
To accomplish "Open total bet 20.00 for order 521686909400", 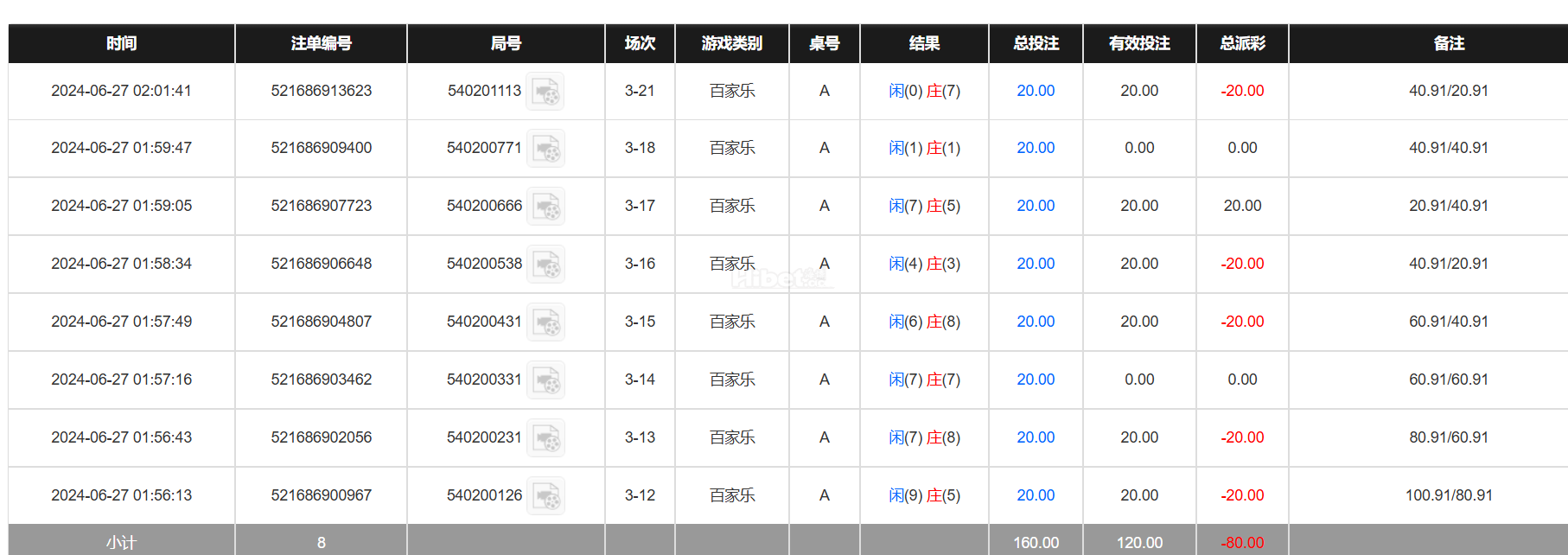I will [1036, 148].
